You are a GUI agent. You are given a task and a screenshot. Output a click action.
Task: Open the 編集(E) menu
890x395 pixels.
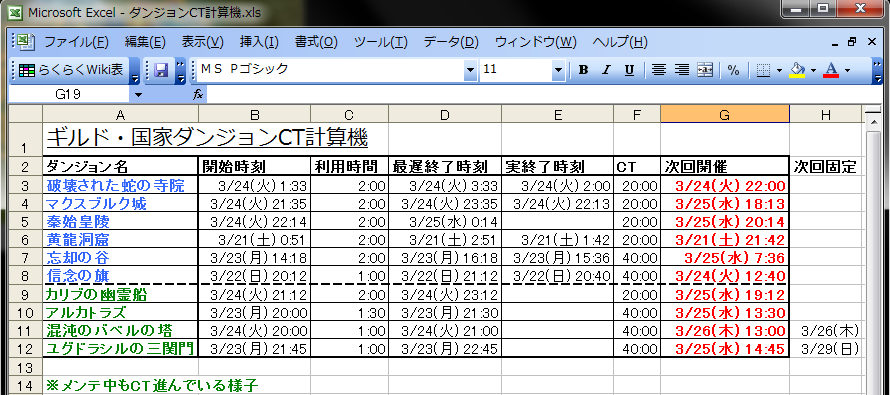pos(145,42)
